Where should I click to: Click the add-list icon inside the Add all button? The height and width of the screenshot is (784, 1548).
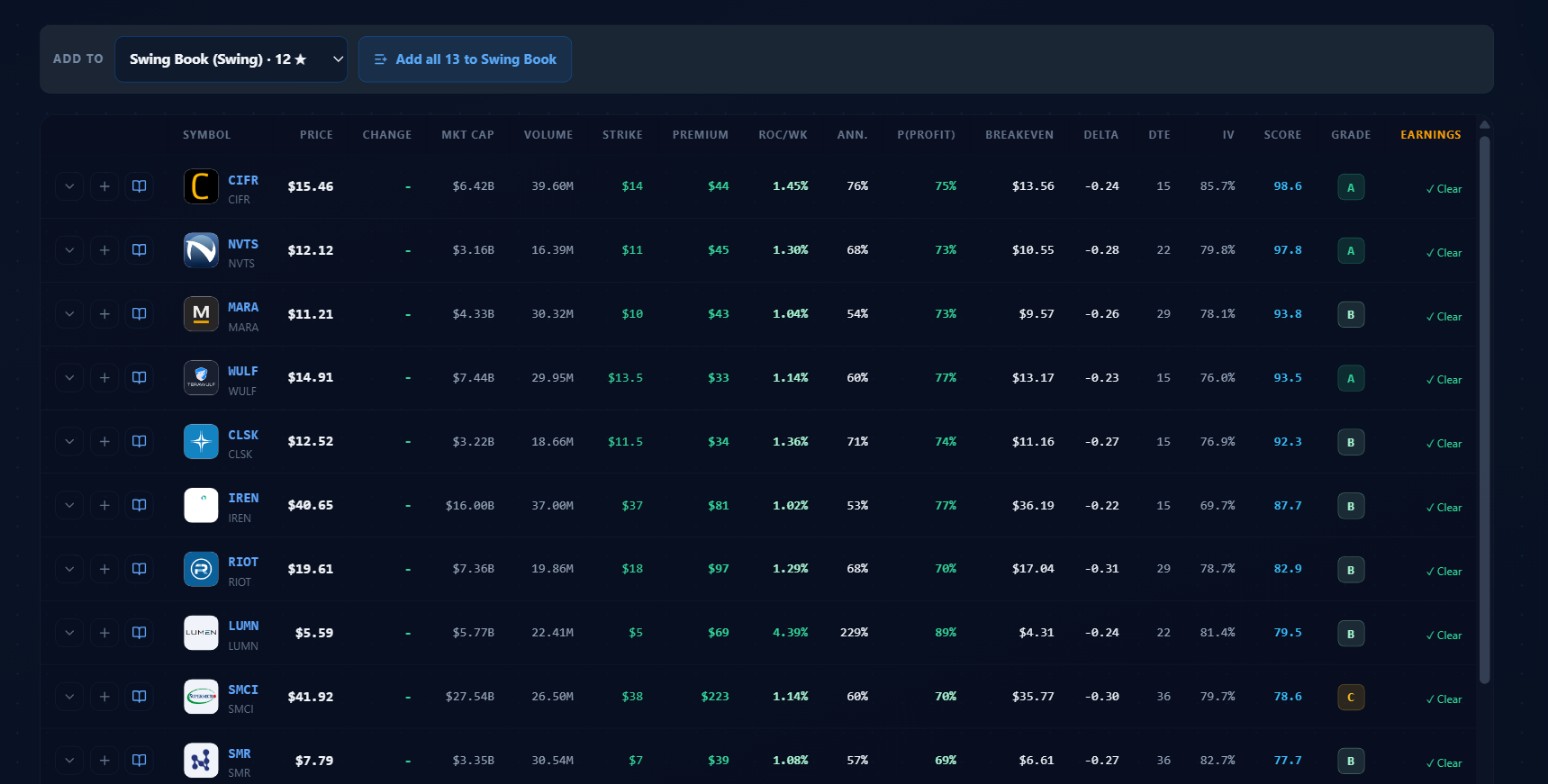coord(380,60)
